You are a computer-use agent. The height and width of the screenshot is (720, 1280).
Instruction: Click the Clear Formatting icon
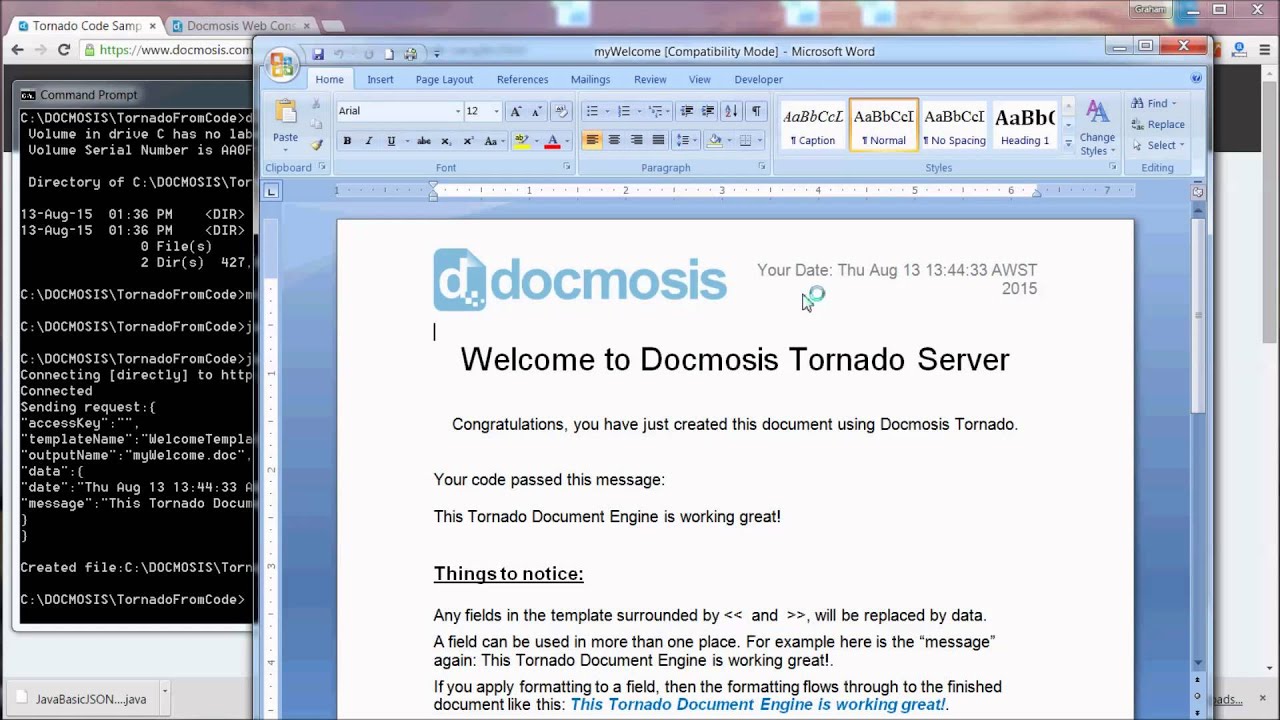(561, 111)
